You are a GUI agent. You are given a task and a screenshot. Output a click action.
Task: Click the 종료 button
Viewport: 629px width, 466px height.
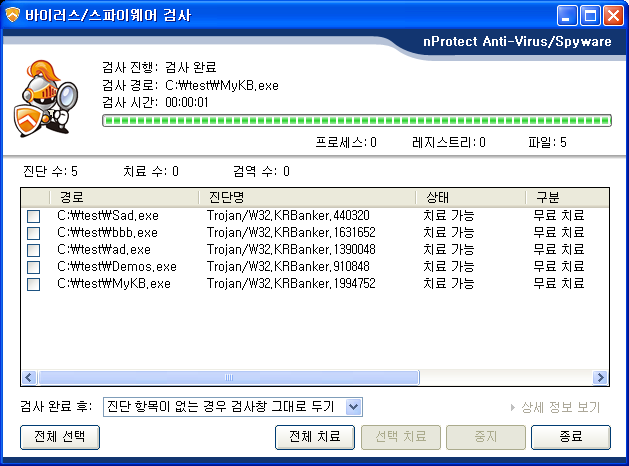coord(571,437)
